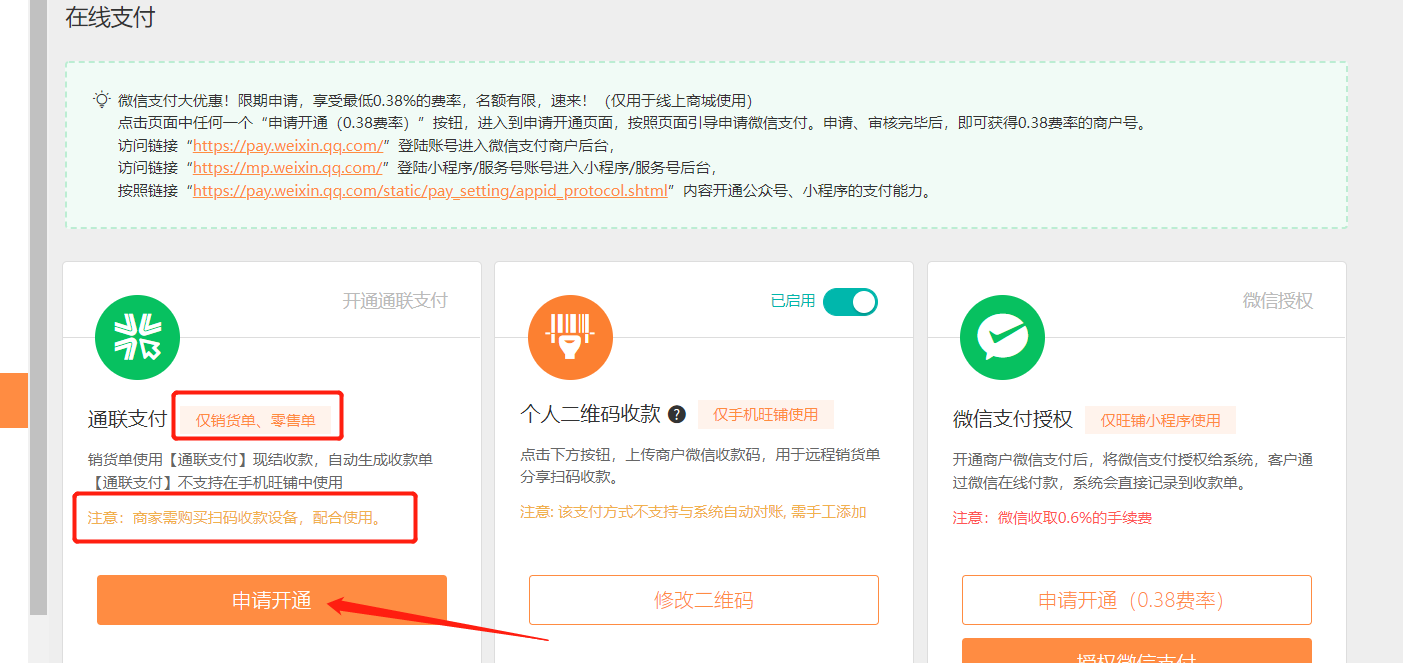Click the question mark icon beside 个人二维码收款
1403x663 pixels.
point(677,414)
